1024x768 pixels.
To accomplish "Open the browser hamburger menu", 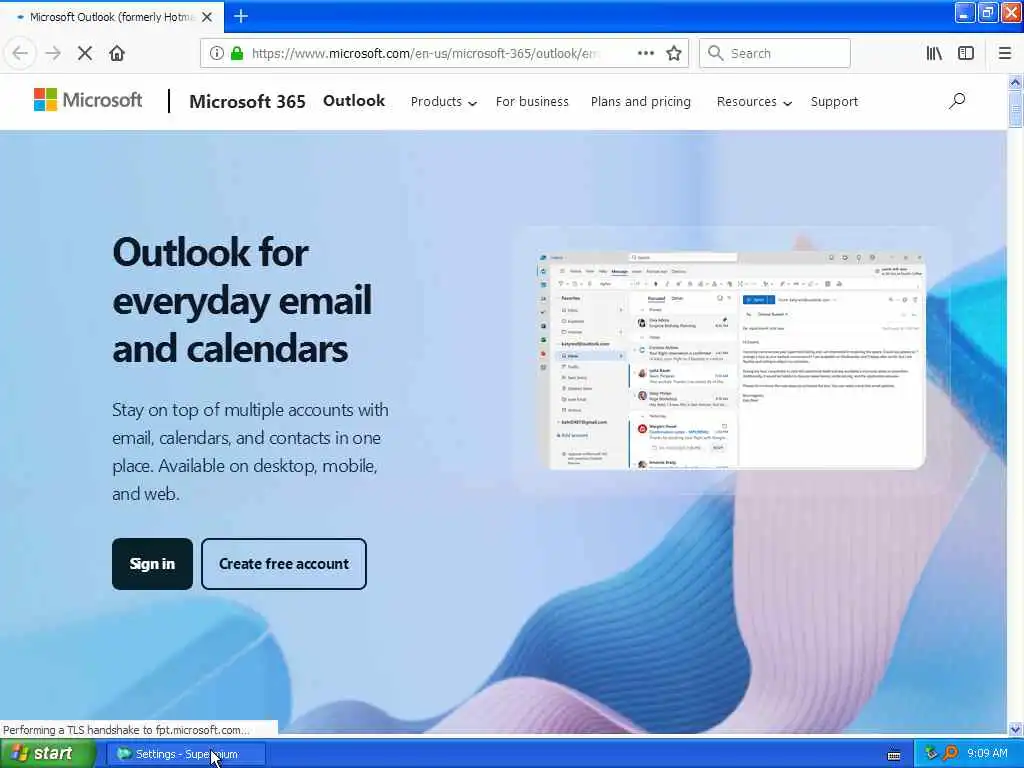I will point(1004,53).
